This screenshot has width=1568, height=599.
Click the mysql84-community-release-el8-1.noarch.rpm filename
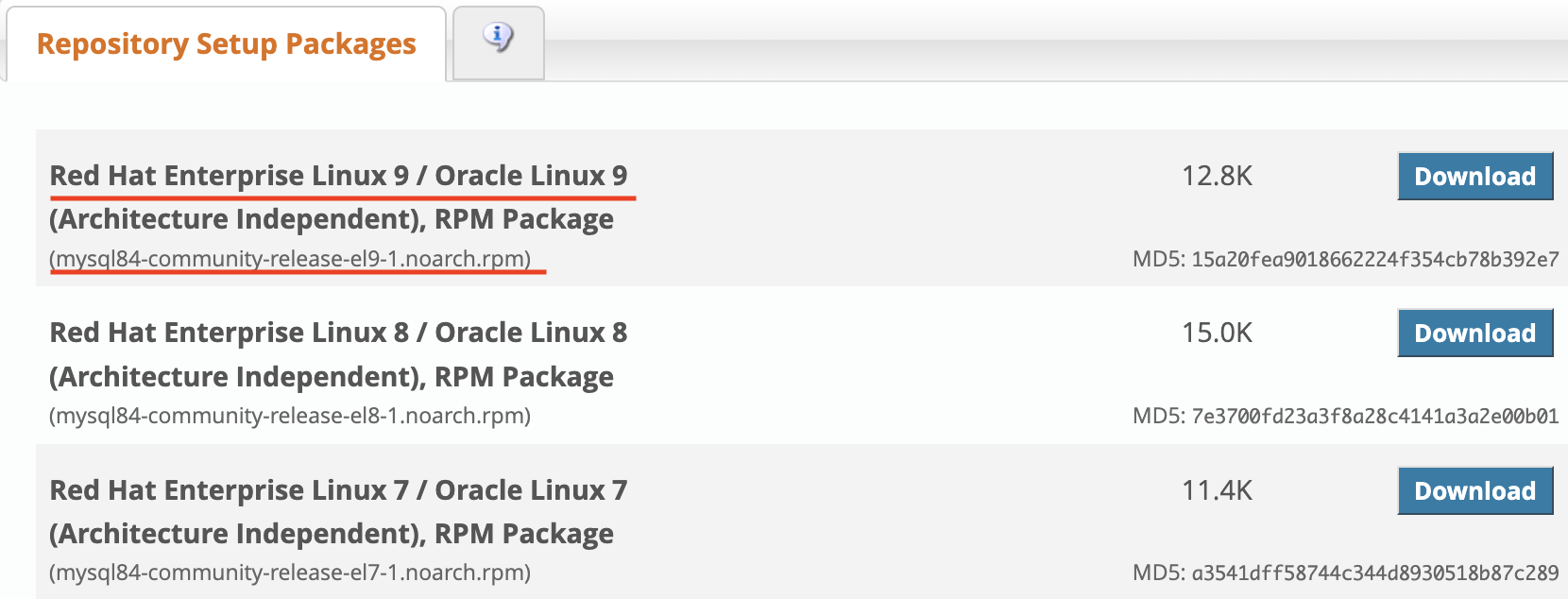[290, 414]
